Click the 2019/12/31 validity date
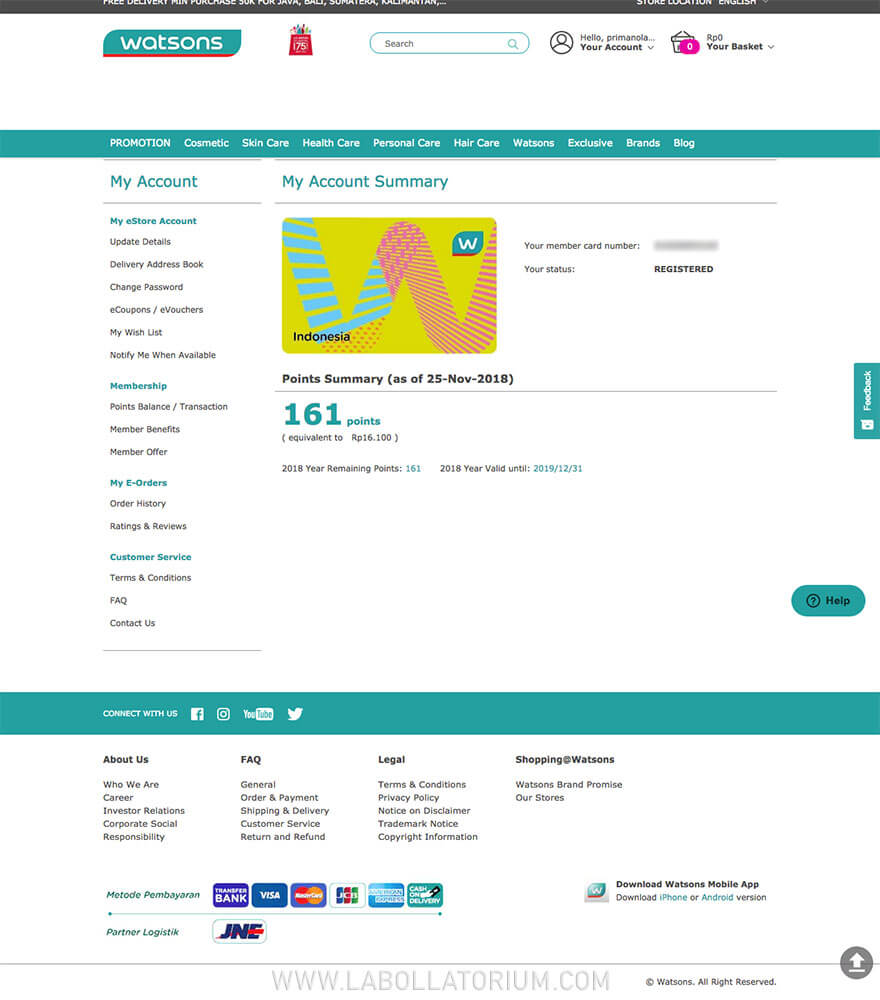Viewport: 880px width, 1000px height. (557, 468)
